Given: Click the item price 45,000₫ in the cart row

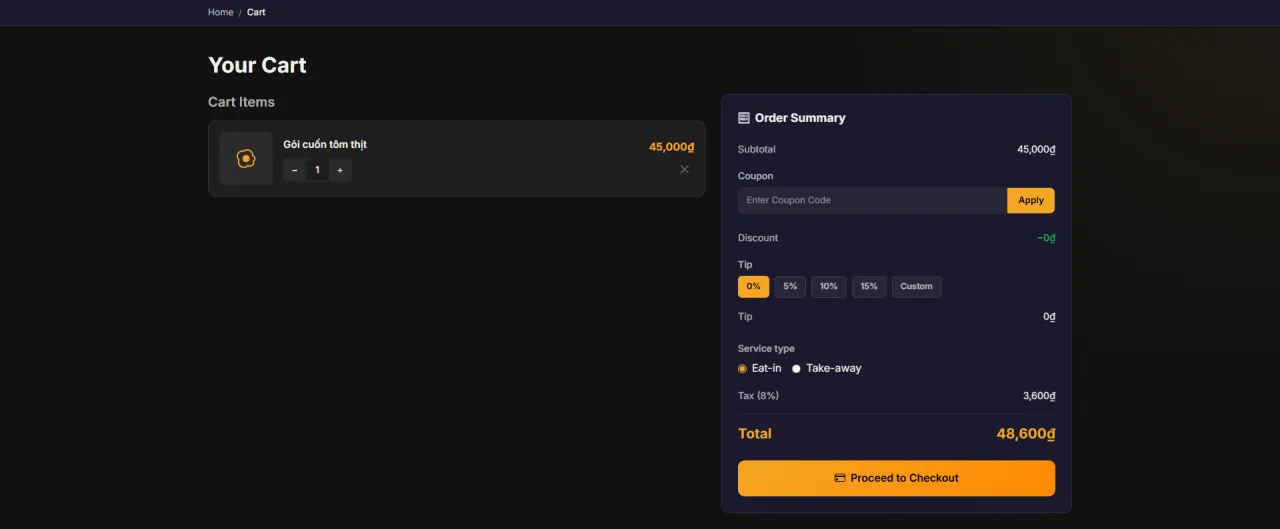Looking at the screenshot, I should [672, 147].
